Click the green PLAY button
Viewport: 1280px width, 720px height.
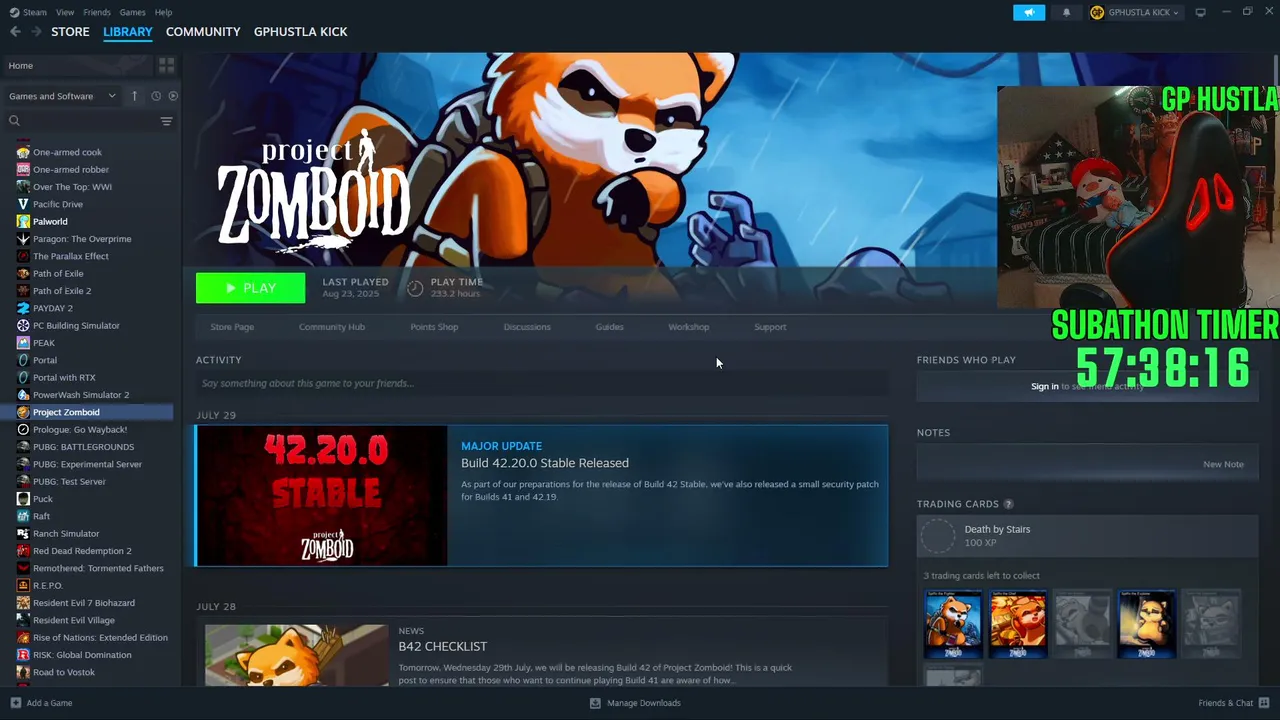coord(251,288)
